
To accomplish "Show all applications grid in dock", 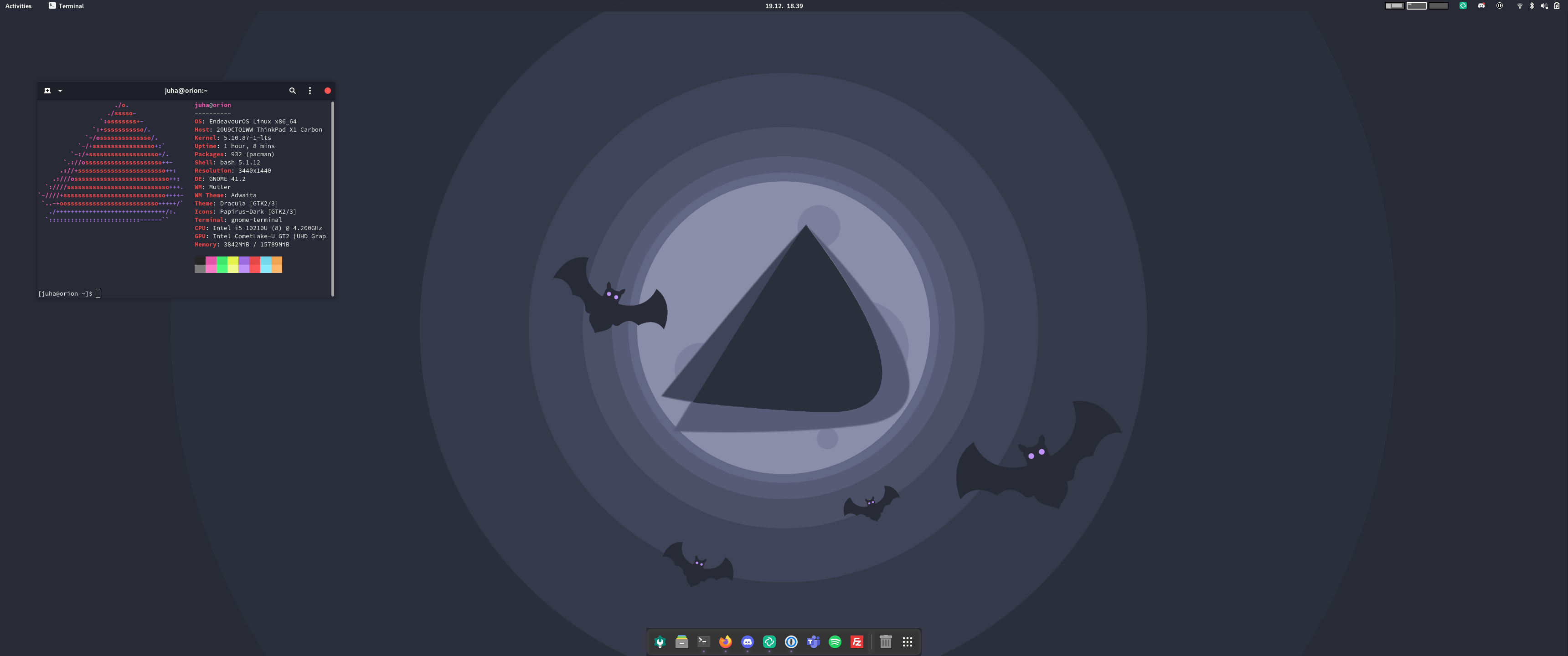I will tap(908, 641).
